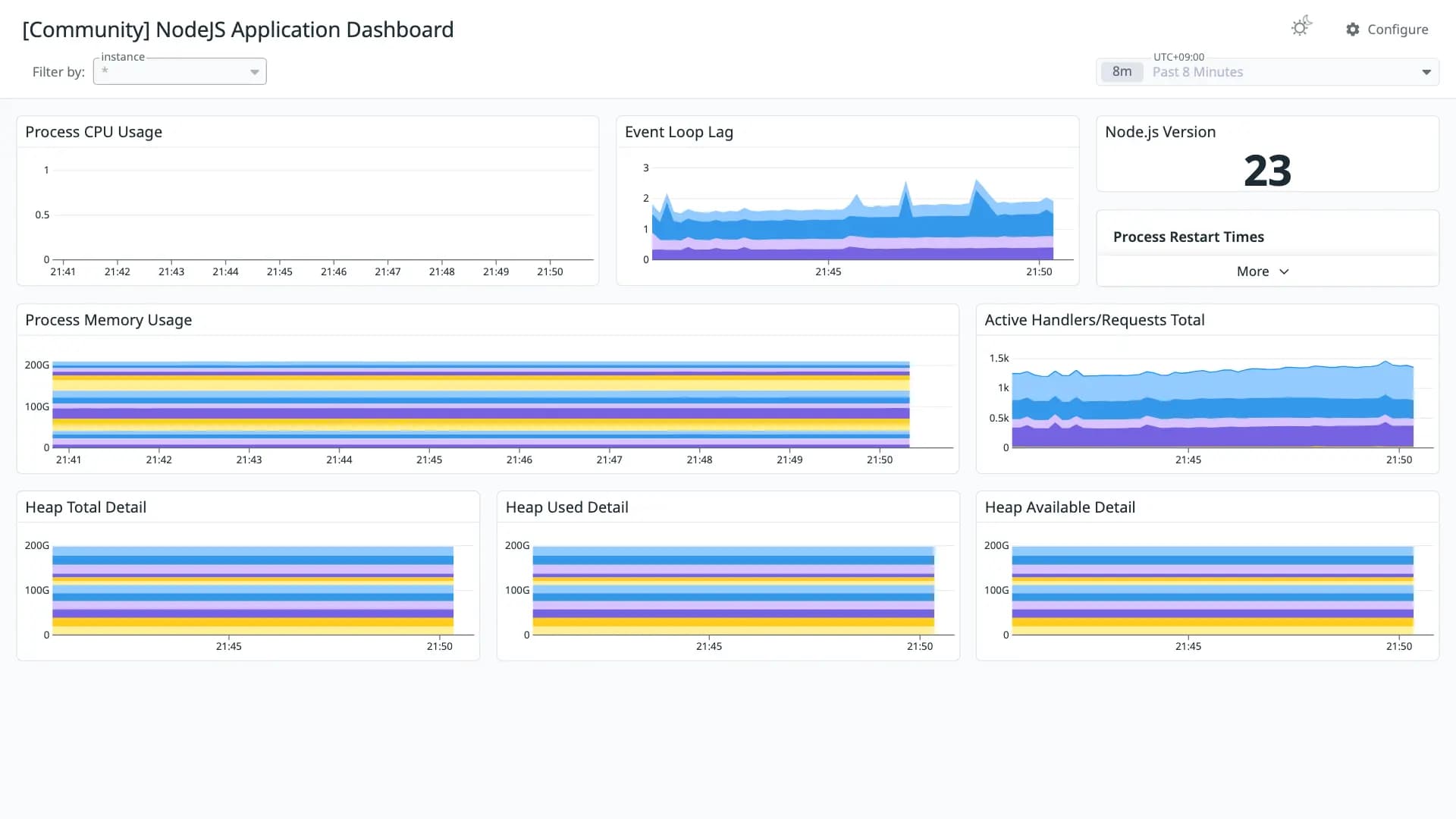Click the Active Handlers/Requests Total title

click(x=1094, y=320)
